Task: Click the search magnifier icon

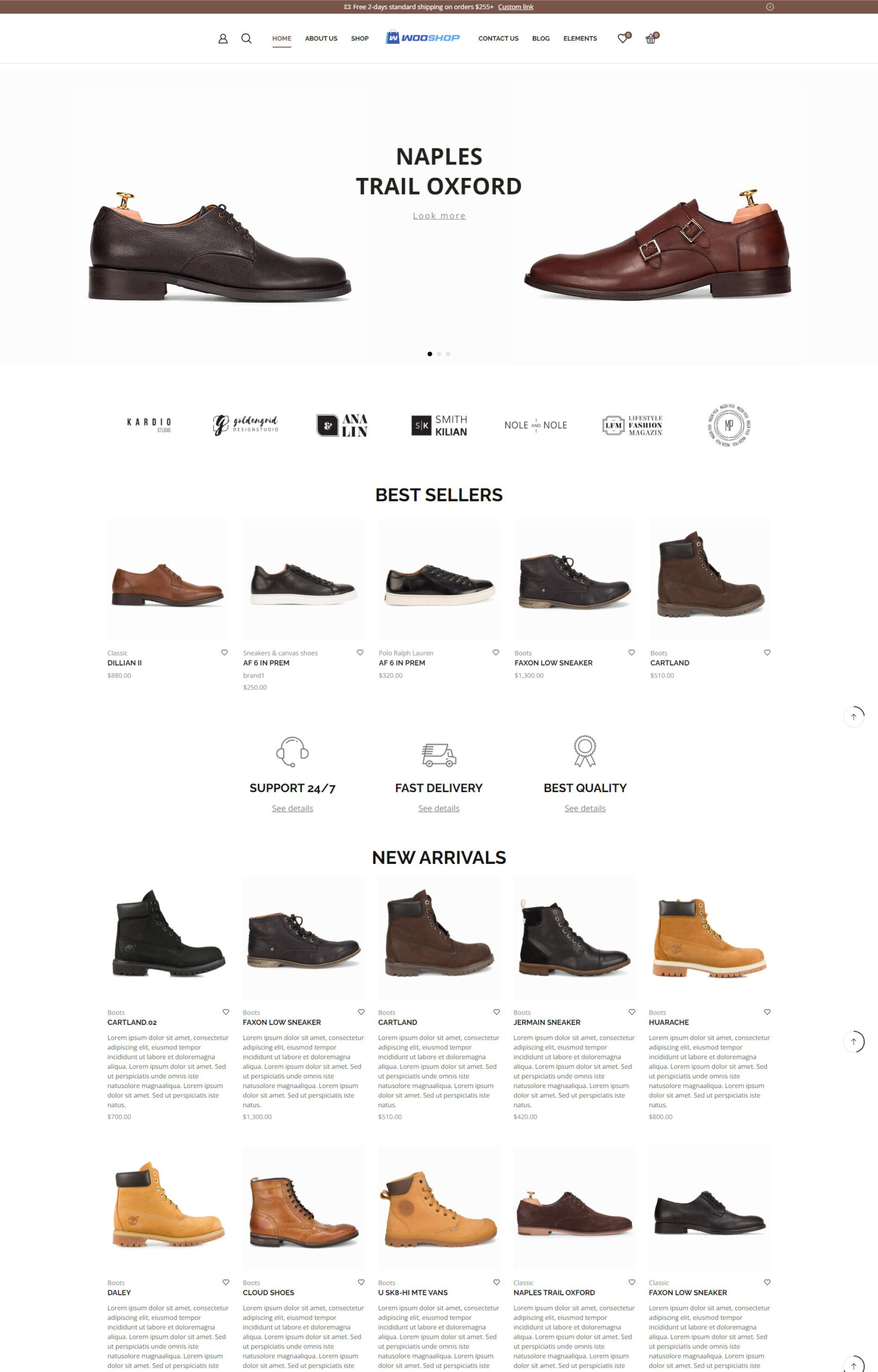Action: click(246, 38)
